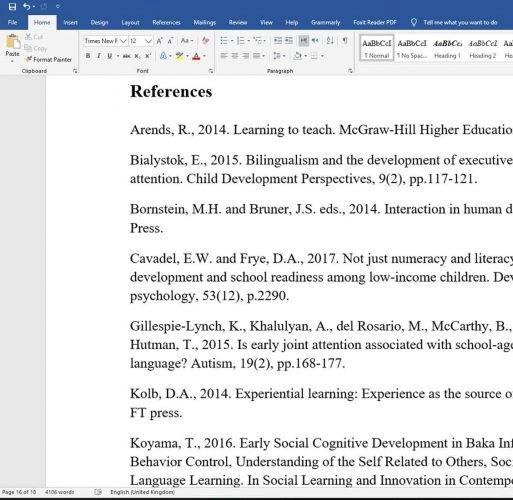Toggle Bold formatting
513x500 pixels.
tap(88, 56)
